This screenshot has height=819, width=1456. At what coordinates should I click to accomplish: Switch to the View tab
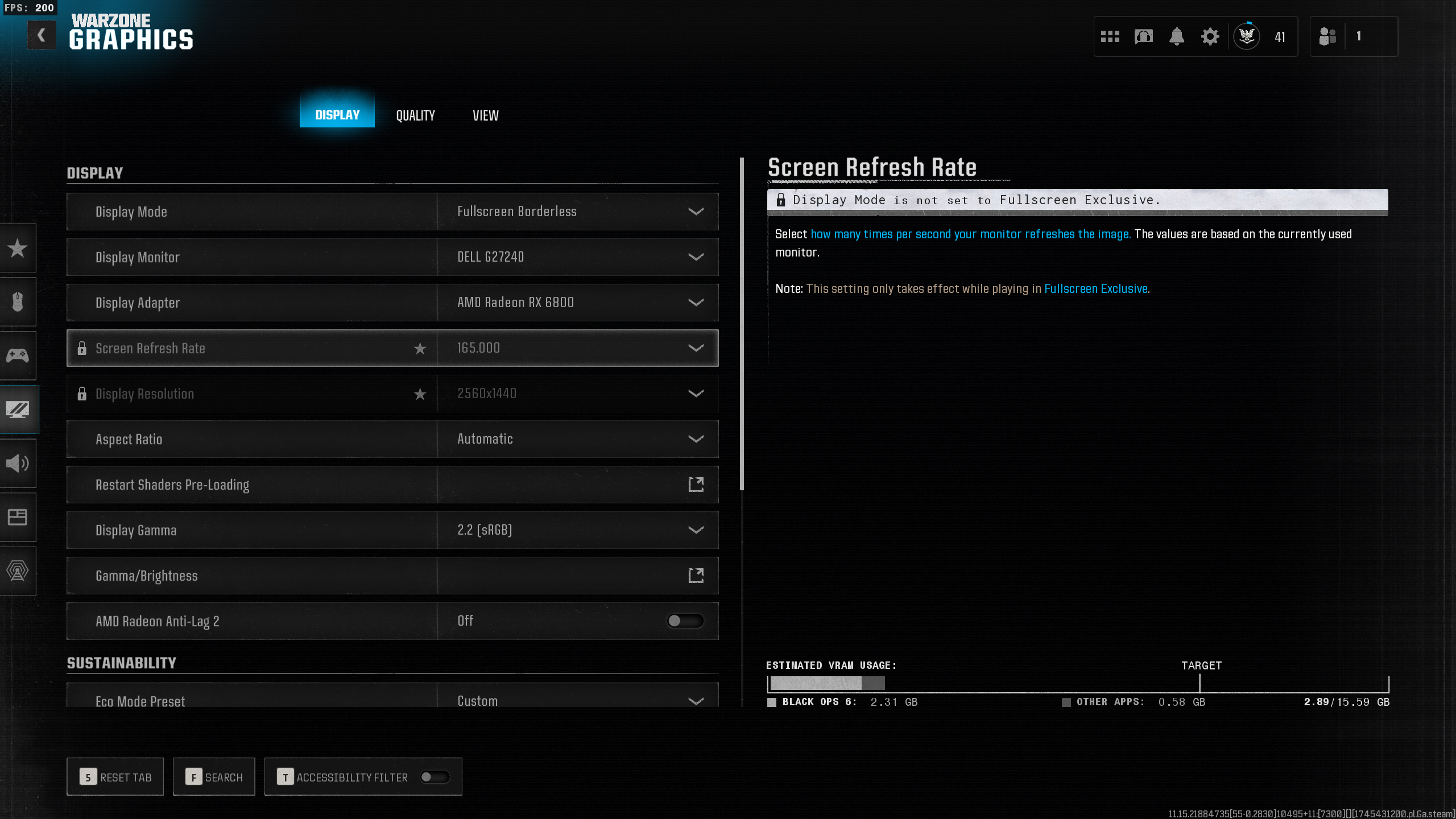click(x=485, y=115)
